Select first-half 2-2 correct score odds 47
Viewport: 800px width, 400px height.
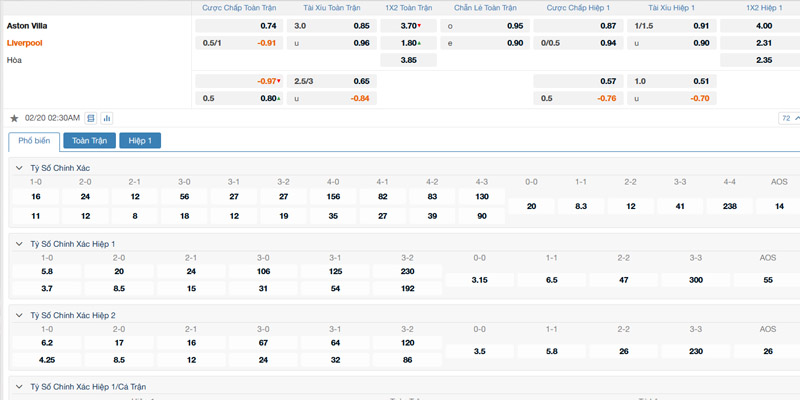(623, 280)
